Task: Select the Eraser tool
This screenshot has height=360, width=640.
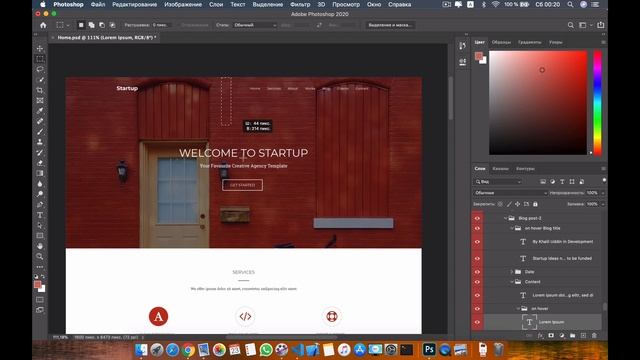Action: [40, 163]
